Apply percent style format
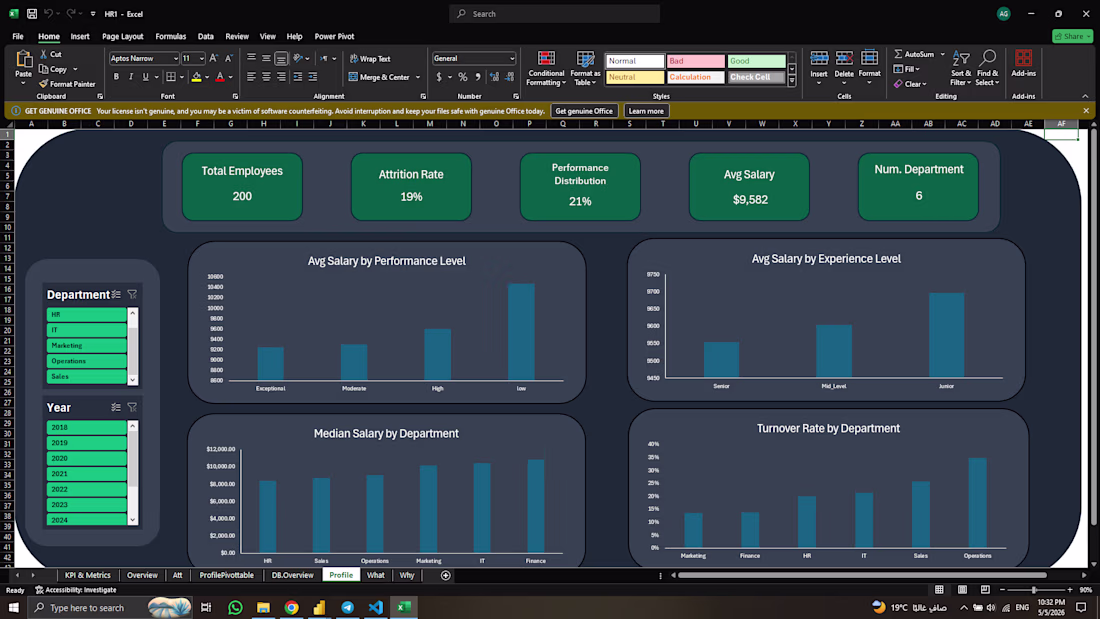Image resolution: width=1100 pixels, height=619 pixels. [462, 77]
